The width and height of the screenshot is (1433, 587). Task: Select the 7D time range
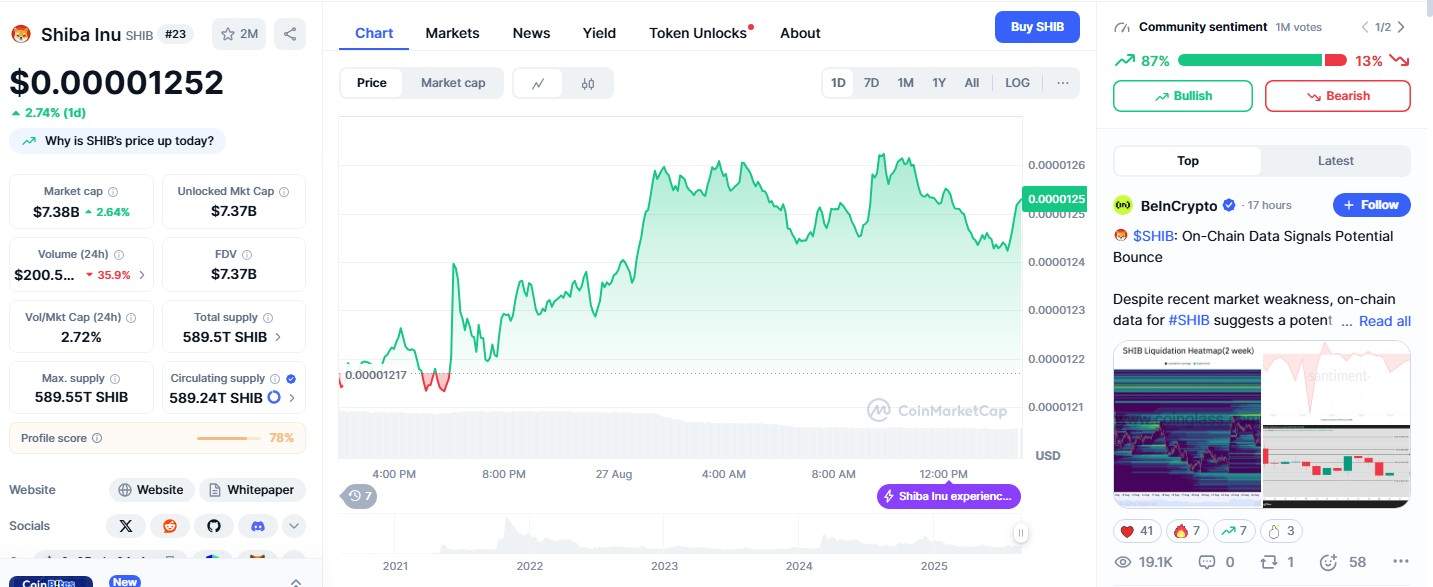[x=871, y=83]
